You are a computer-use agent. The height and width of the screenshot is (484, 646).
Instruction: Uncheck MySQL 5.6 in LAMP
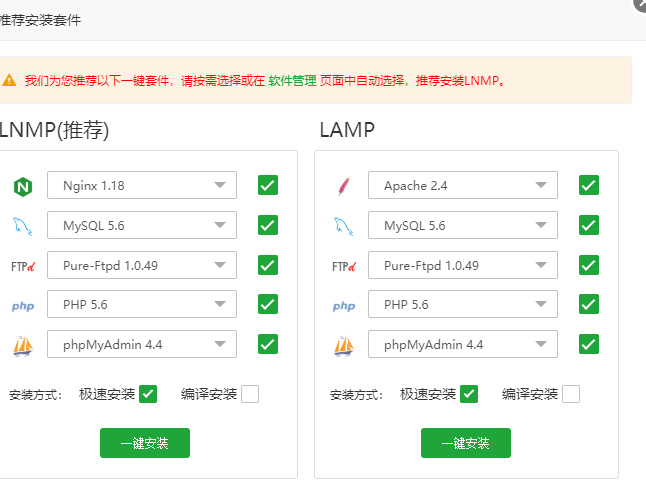tap(589, 225)
